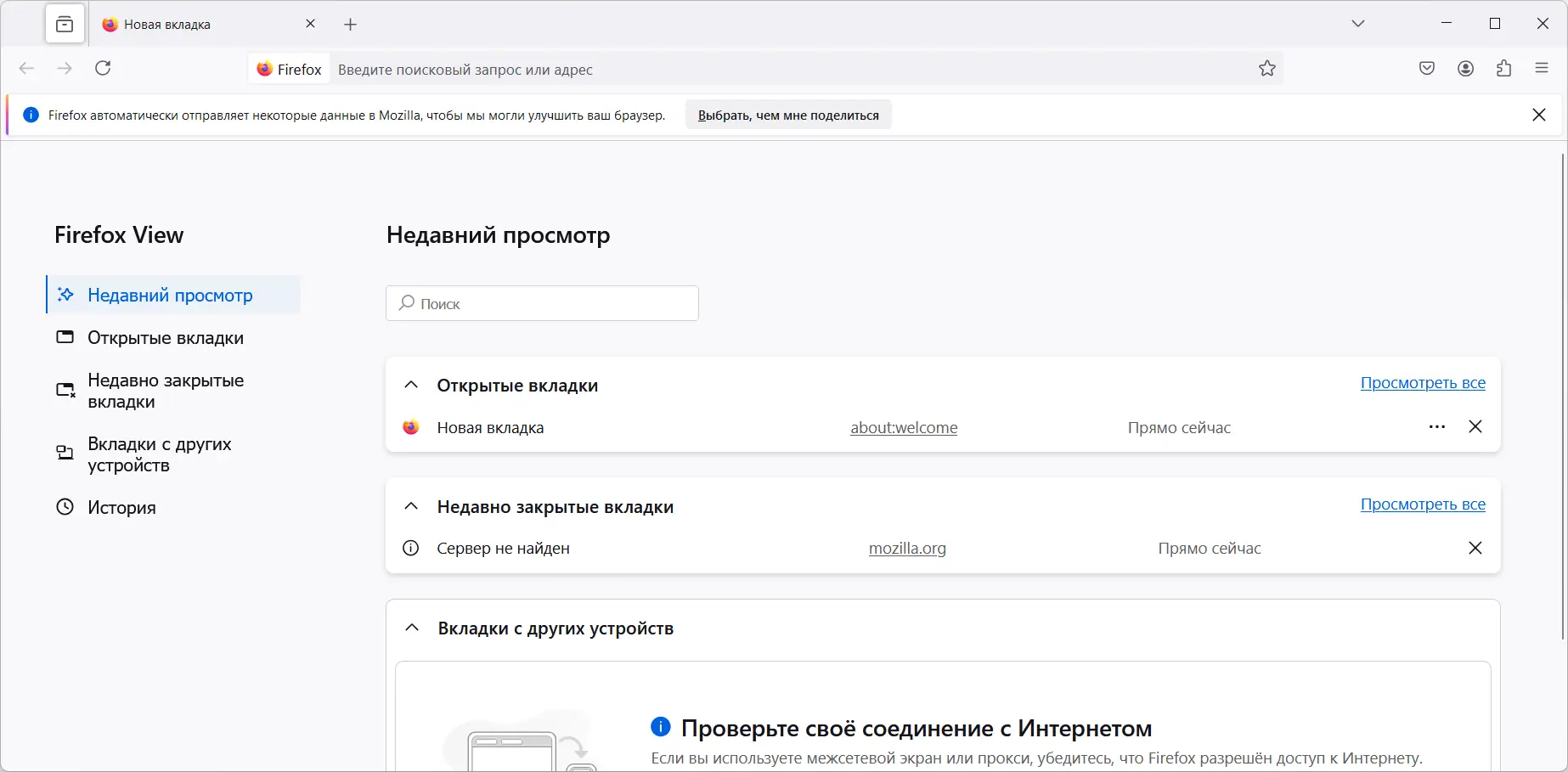This screenshot has height=772, width=1568.
Task: Click Выбрать, чем мне поделиться button
Action: pos(787,115)
